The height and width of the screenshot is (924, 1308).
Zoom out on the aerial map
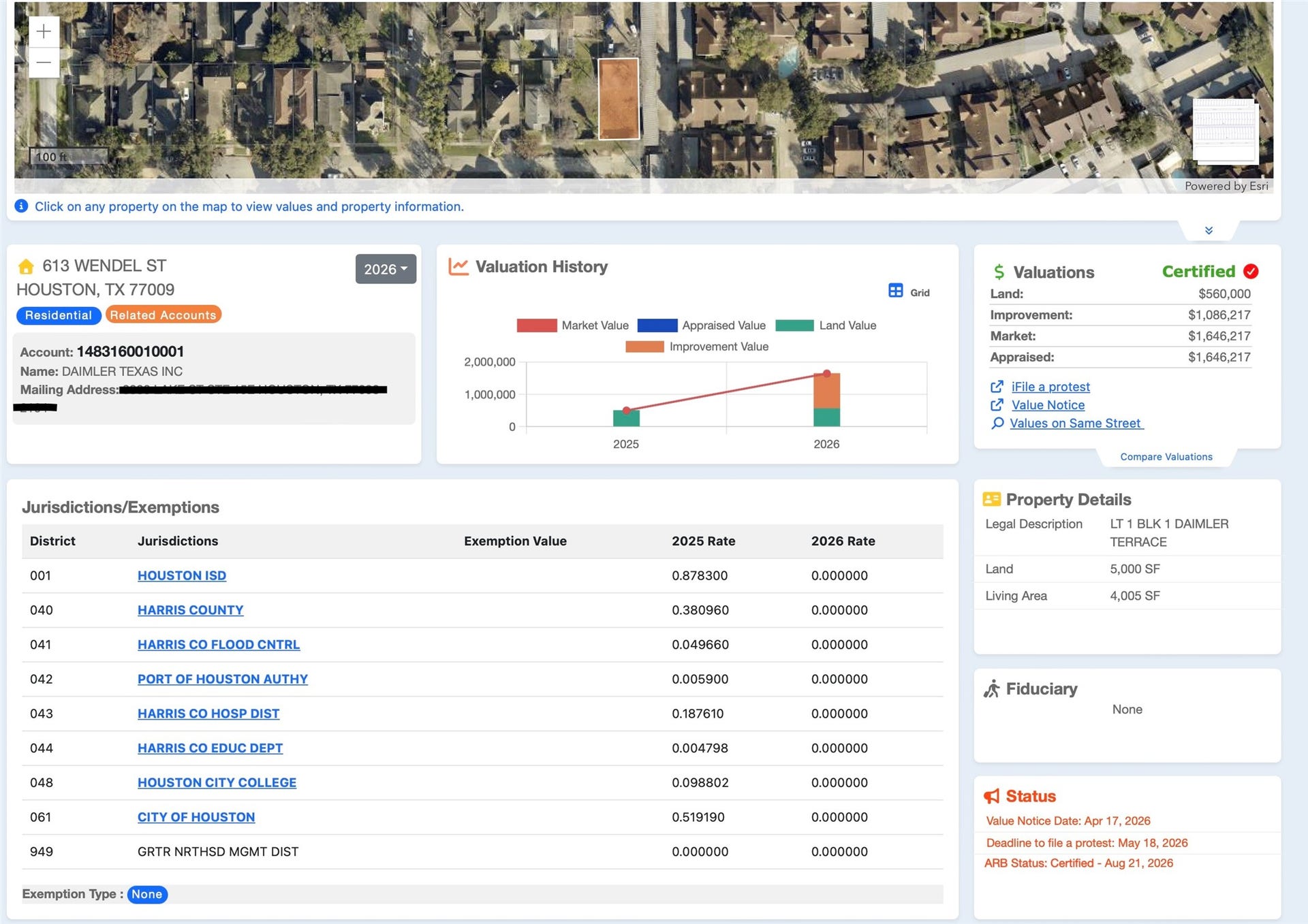[44, 63]
